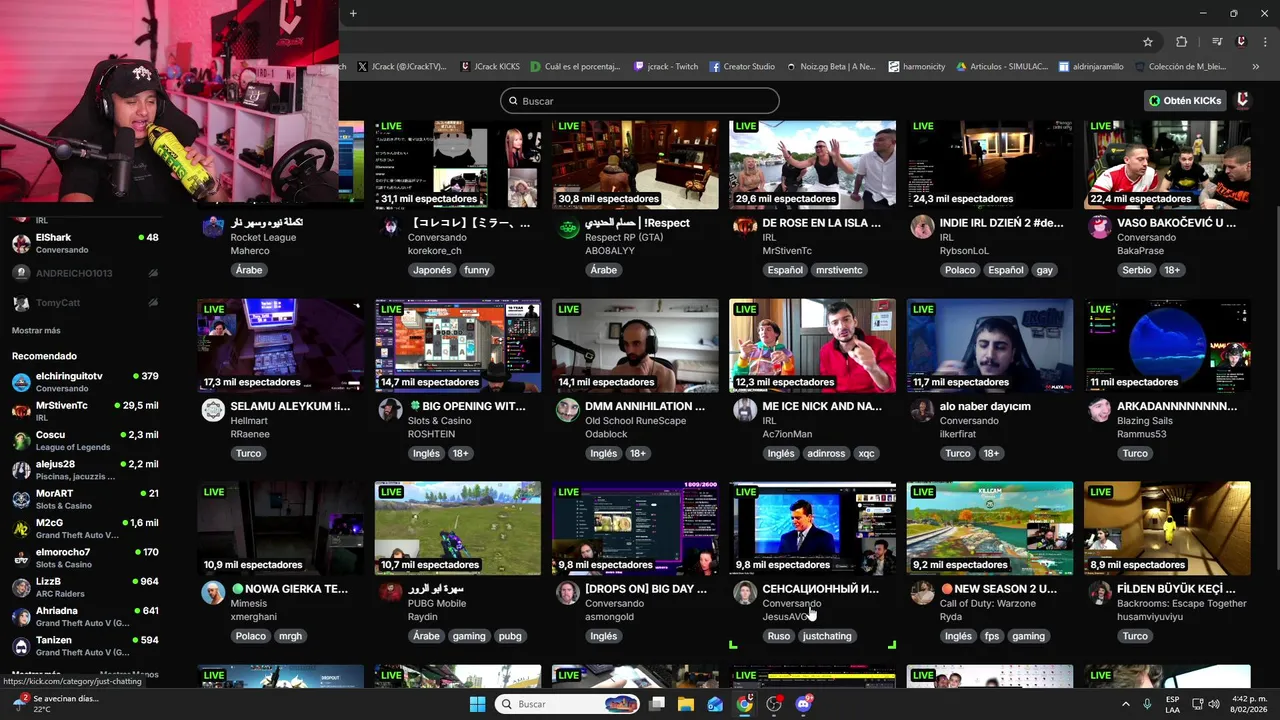Open Outlook from the taskbar

click(x=715, y=704)
